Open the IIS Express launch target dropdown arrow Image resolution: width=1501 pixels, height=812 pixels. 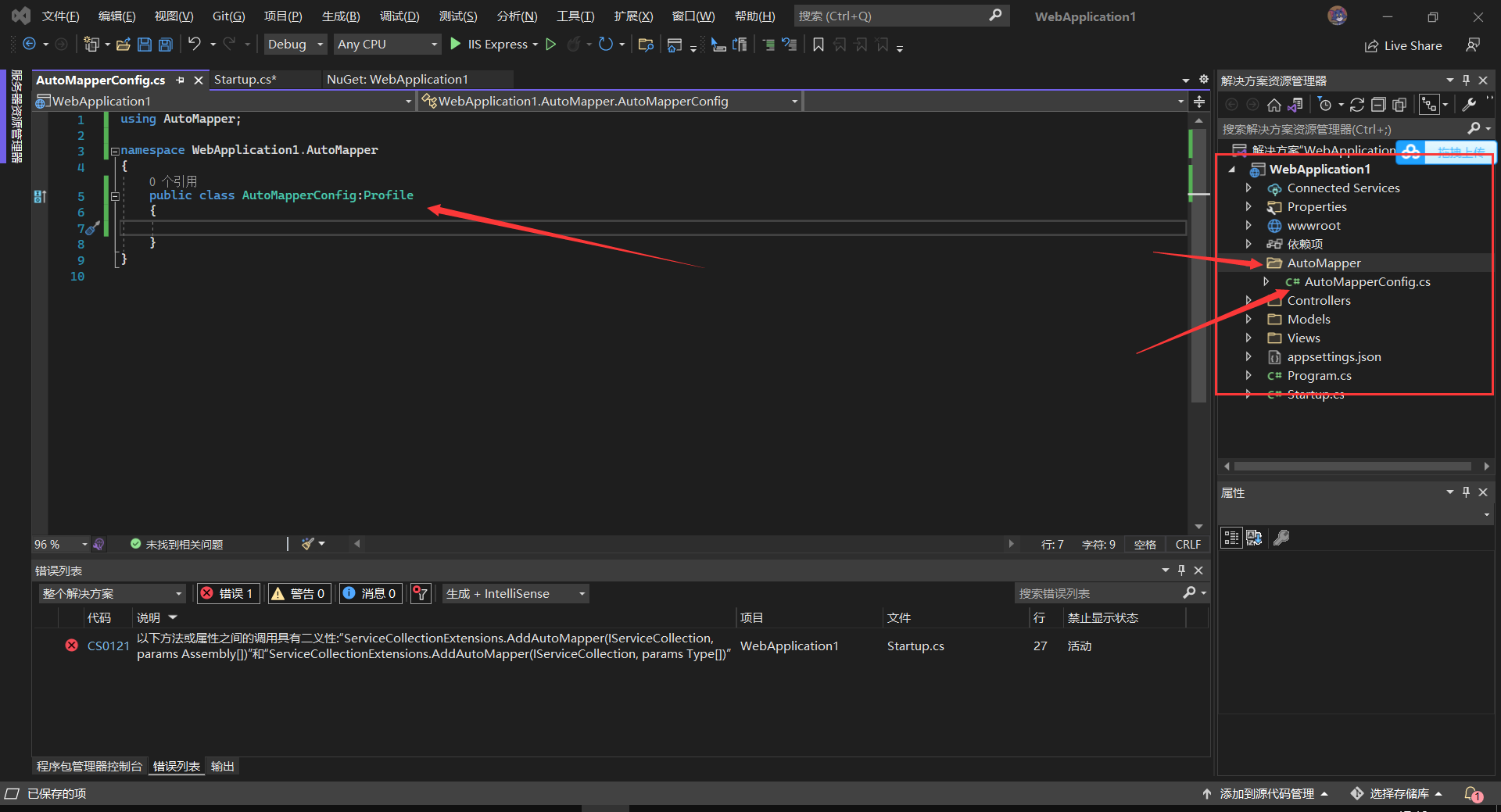(536, 45)
